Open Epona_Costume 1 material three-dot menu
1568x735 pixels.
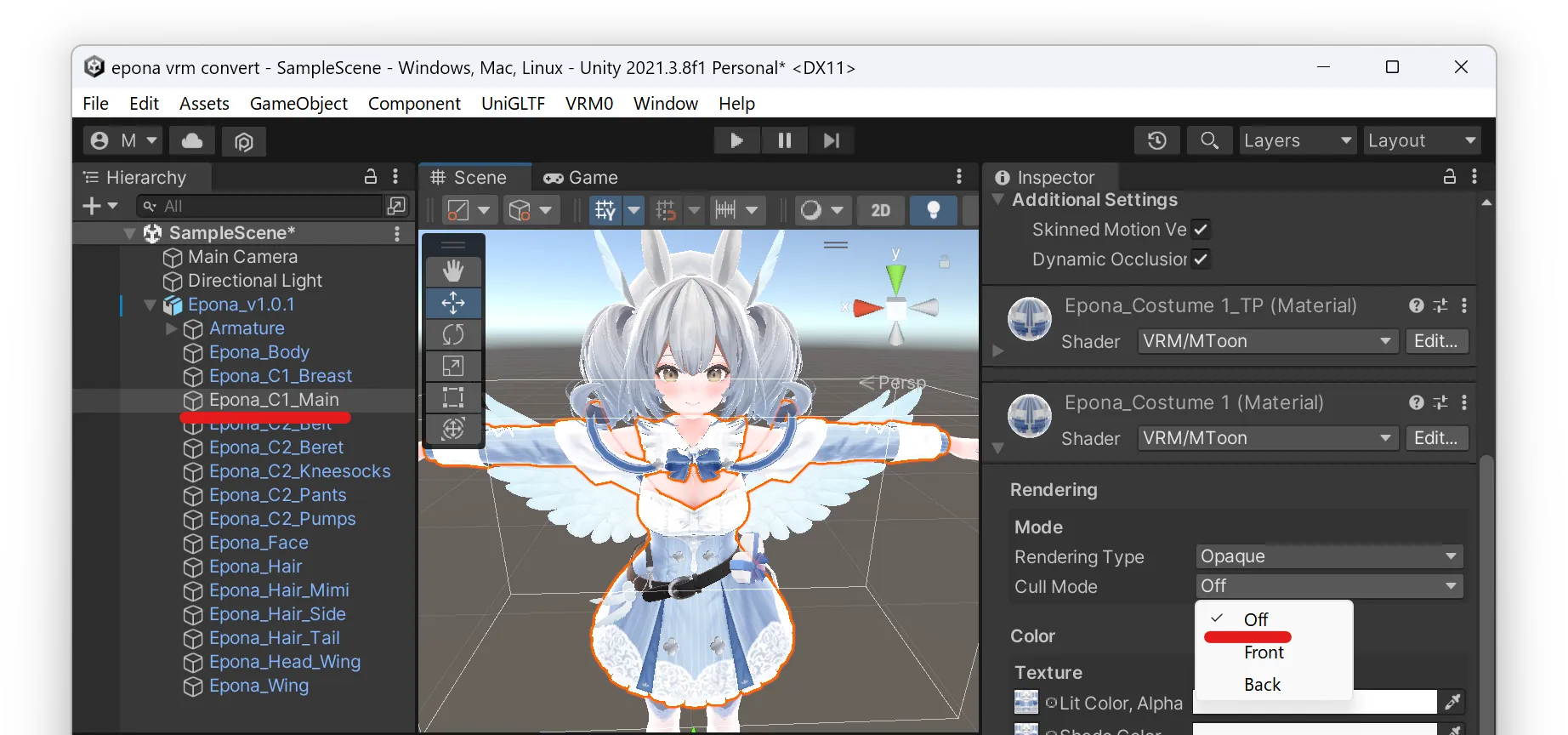(1464, 402)
